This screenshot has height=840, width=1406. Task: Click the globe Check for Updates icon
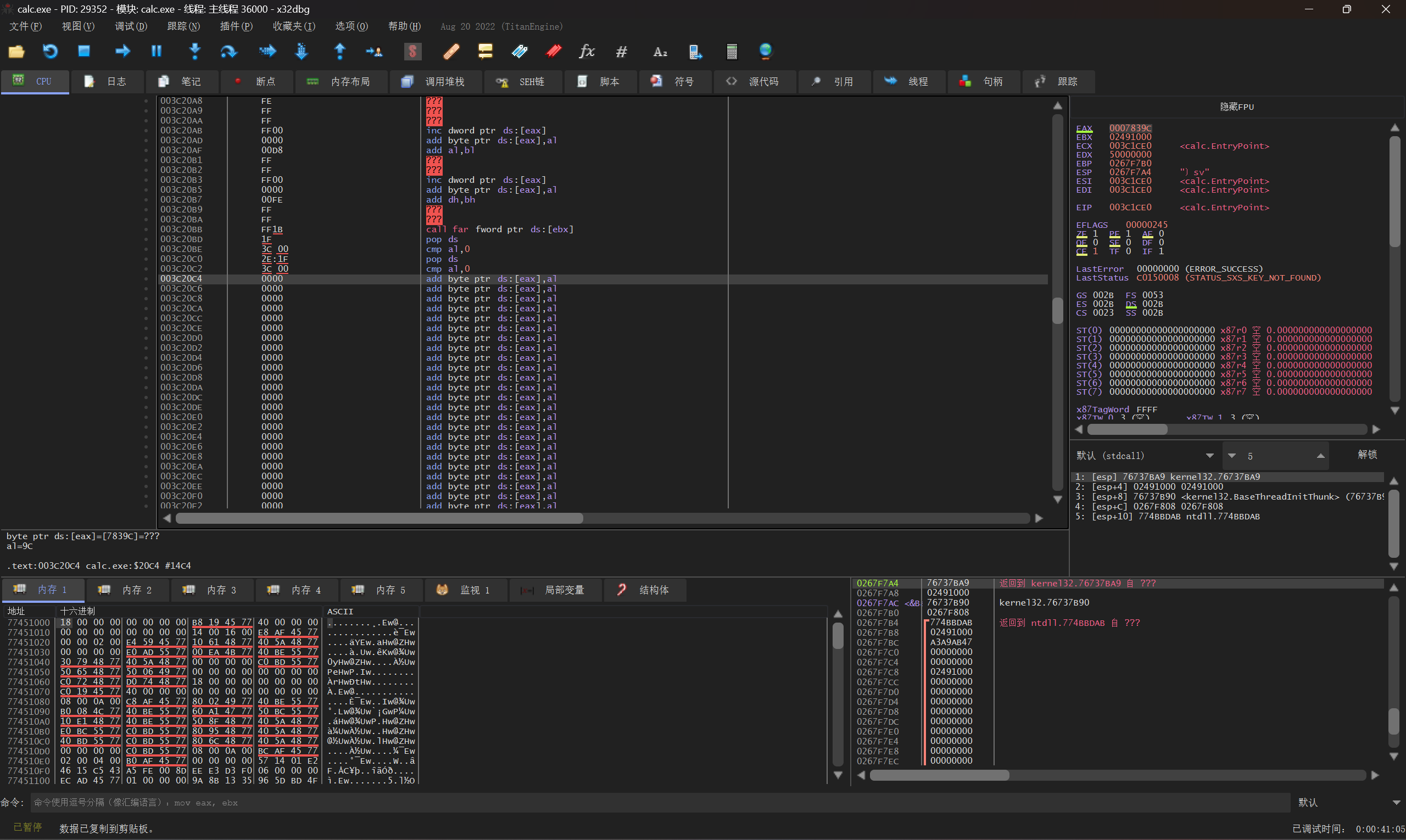[765, 52]
